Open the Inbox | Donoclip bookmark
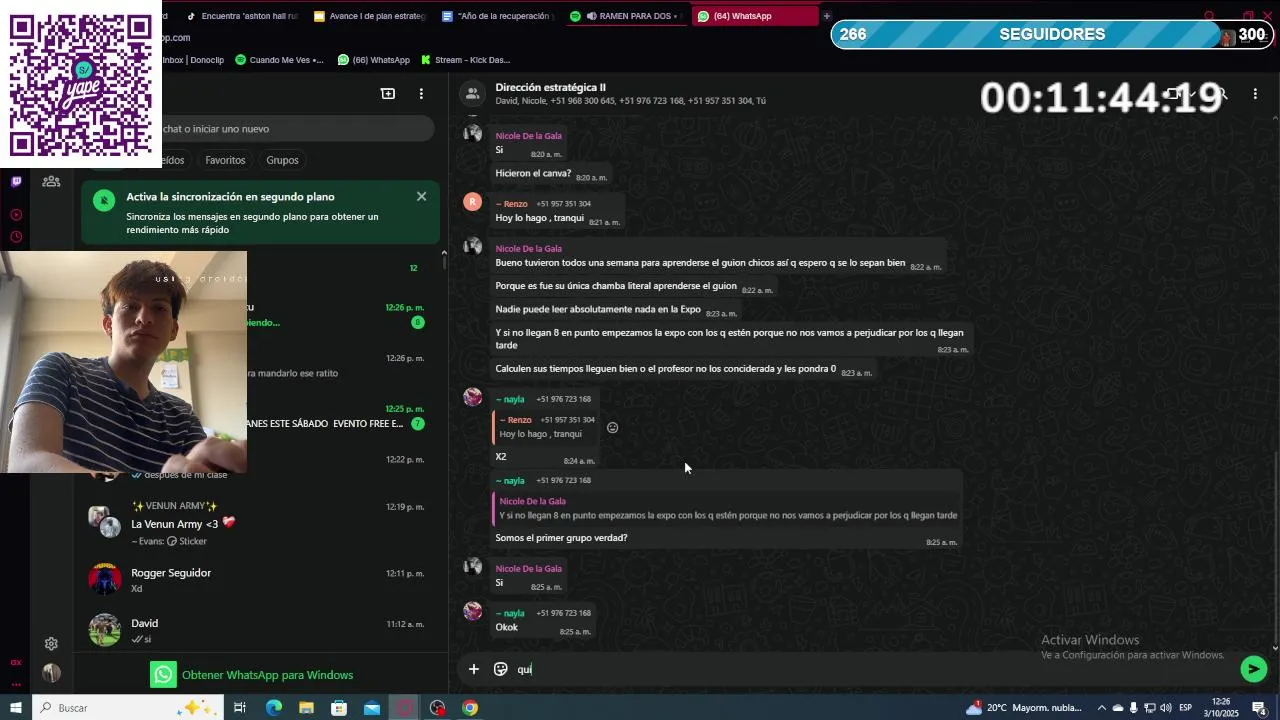This screenshot has height=720, width=1280. coord(193,60)
